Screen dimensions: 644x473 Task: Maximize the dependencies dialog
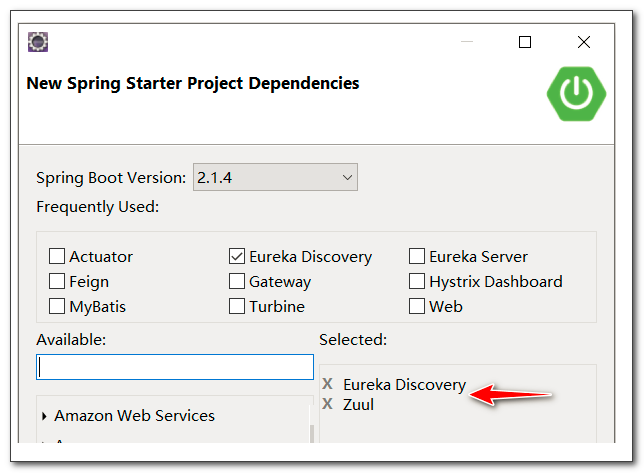[525, 42]
